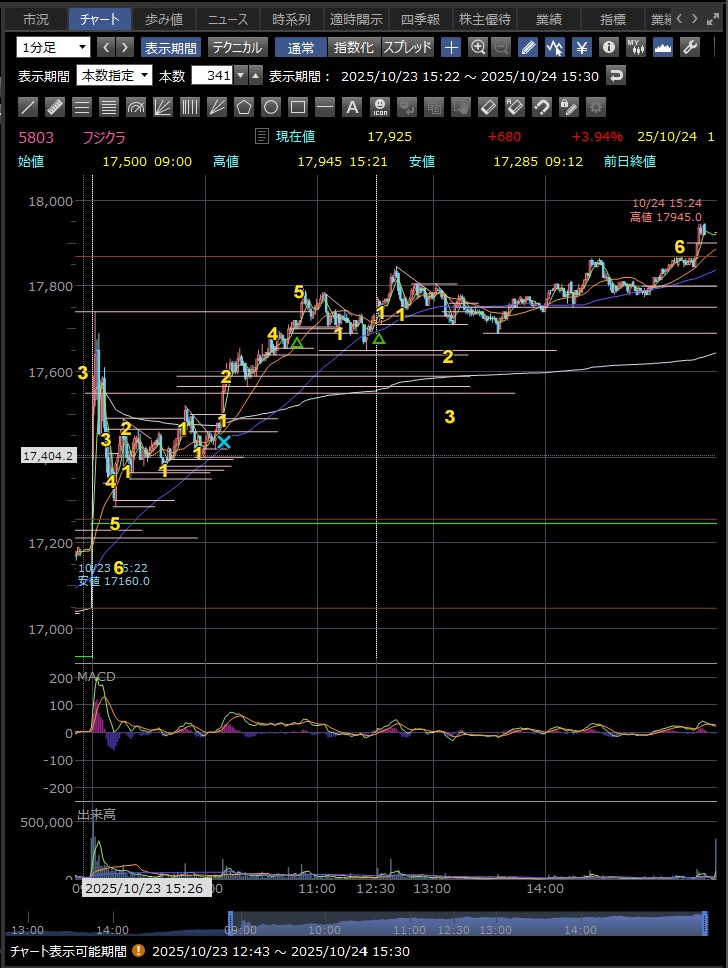Click the 表示期間 button
Viewport: 728px width, 968px height.
pos(171,47)
